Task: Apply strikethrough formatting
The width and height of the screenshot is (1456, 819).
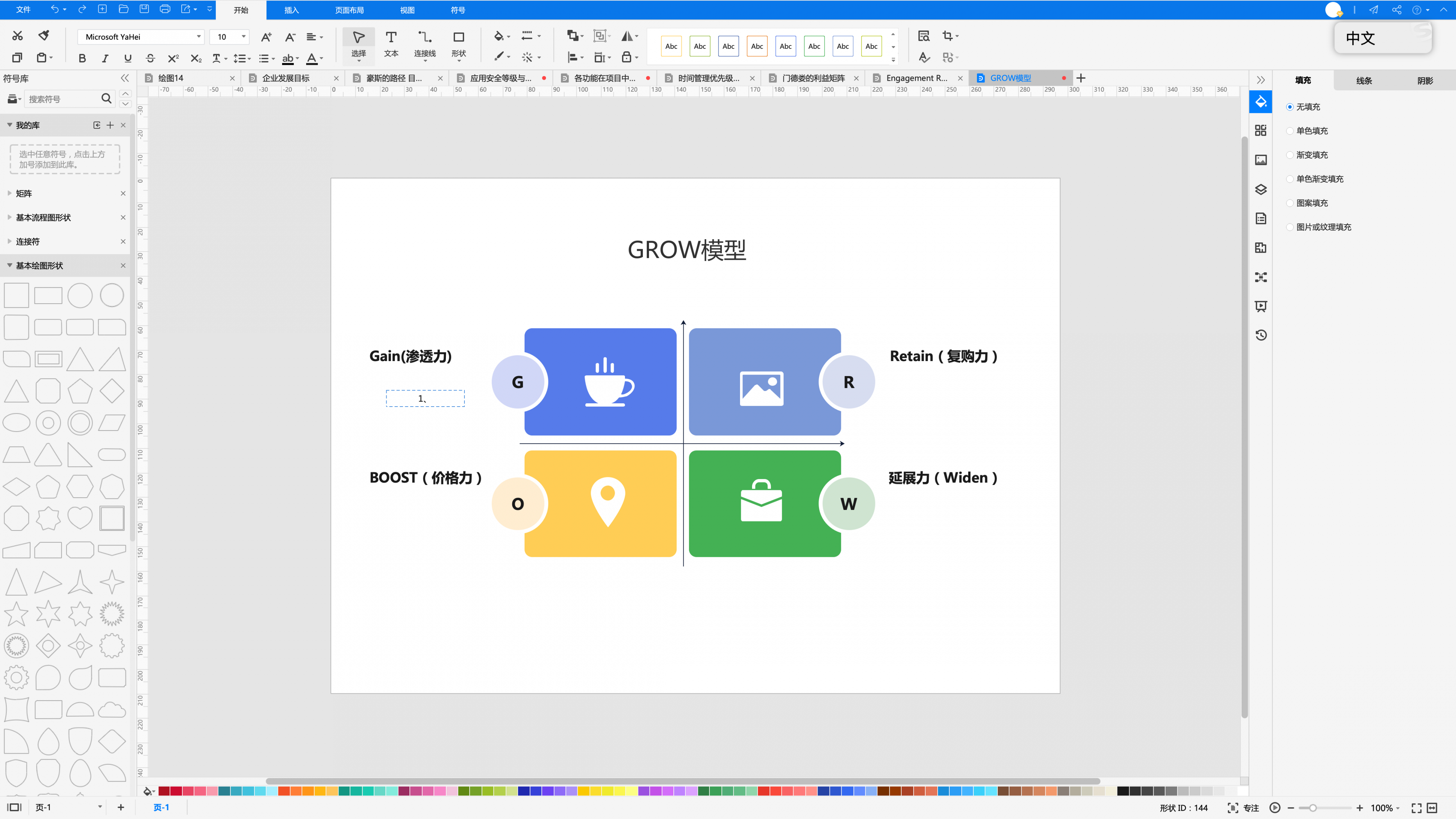Action: [x=150, y=58]
